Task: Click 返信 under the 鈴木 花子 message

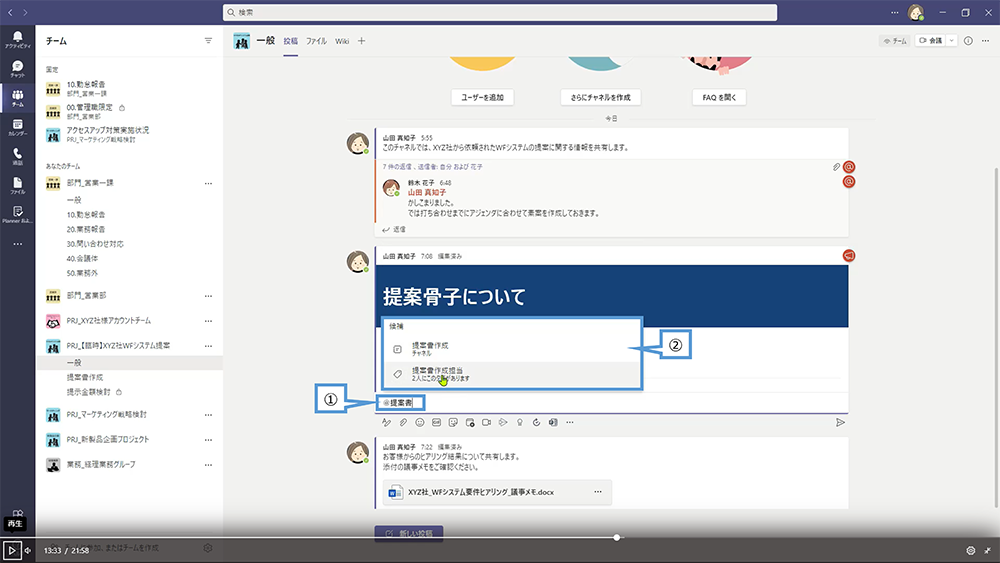Action: 393,230
